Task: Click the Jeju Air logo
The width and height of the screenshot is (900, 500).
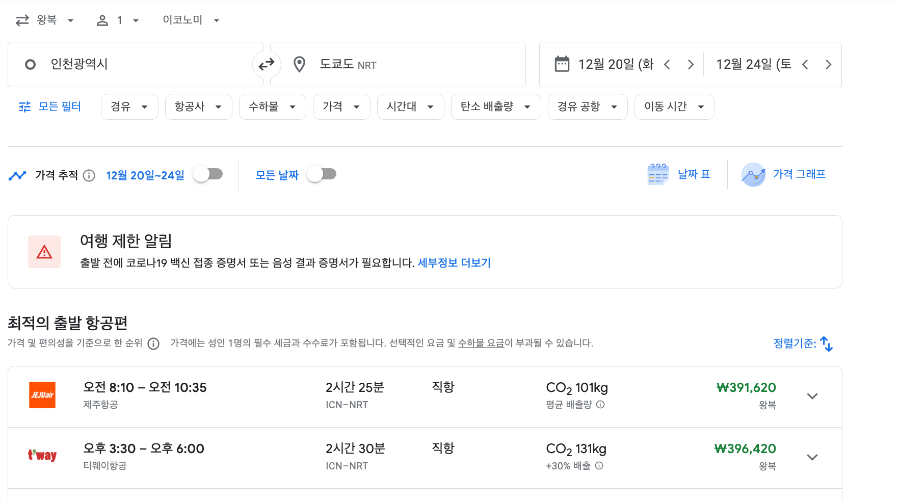Action: tap(42, 395)
